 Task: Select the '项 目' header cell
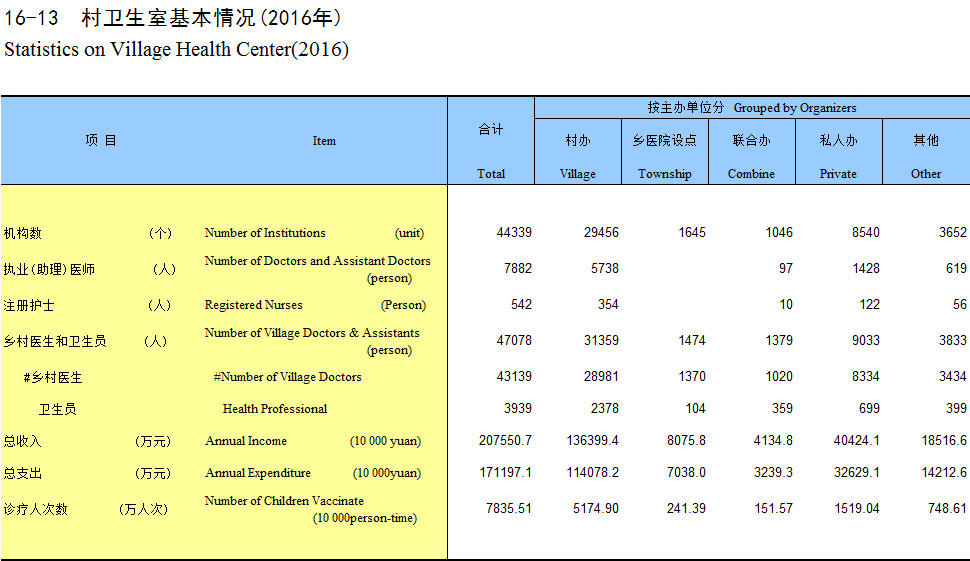tap(100, 140)
